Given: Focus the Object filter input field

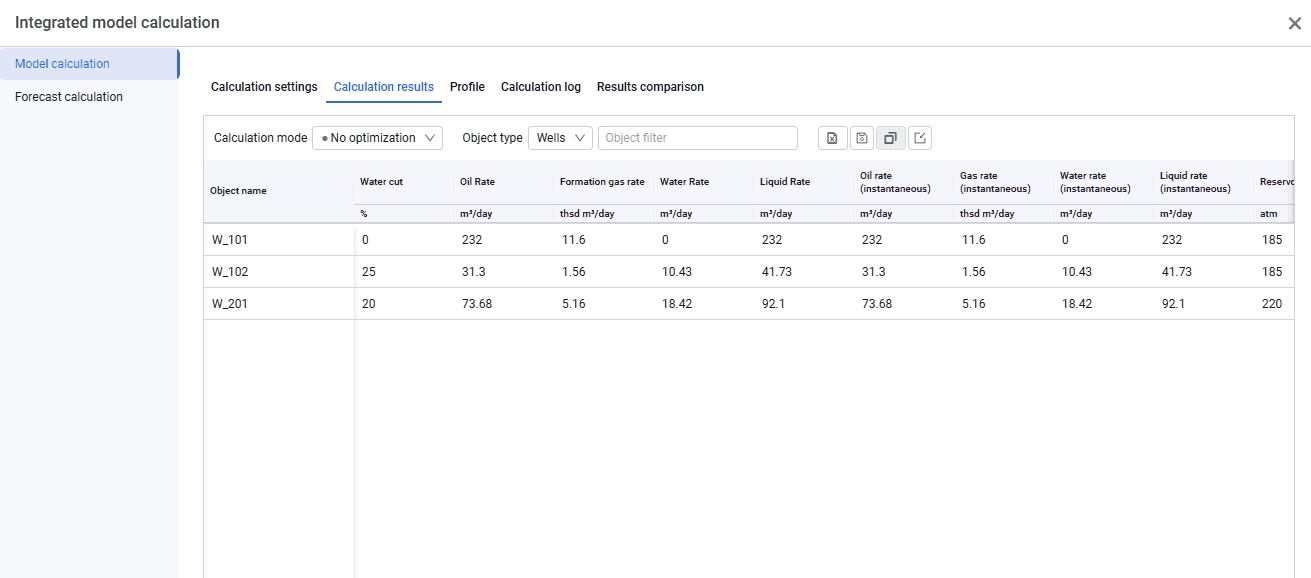Looking at the screenshot, I should pyautogui.click(x=698, y=138).
